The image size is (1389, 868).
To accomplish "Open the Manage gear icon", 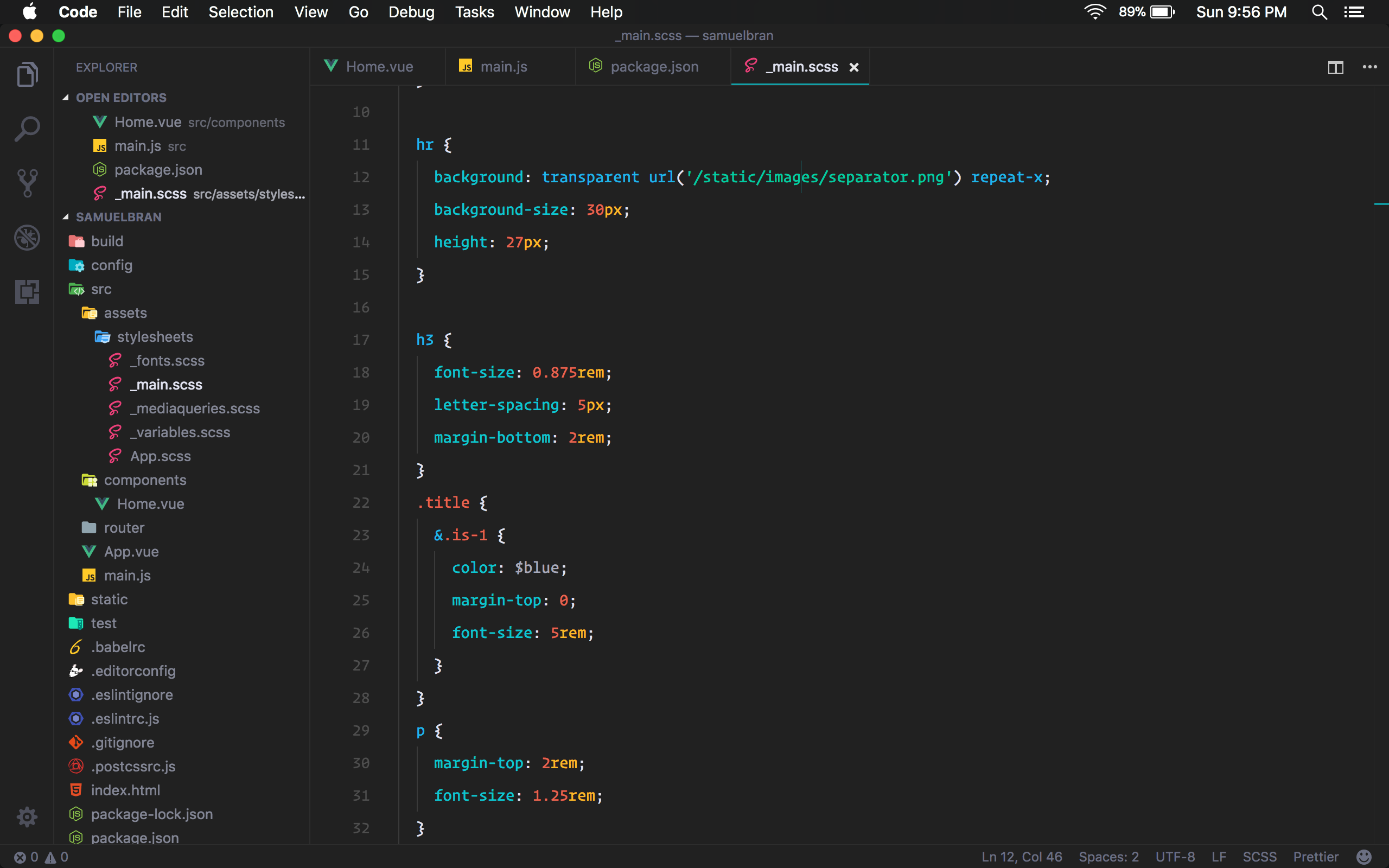I will pyautogui.click(x=27, y=816).
